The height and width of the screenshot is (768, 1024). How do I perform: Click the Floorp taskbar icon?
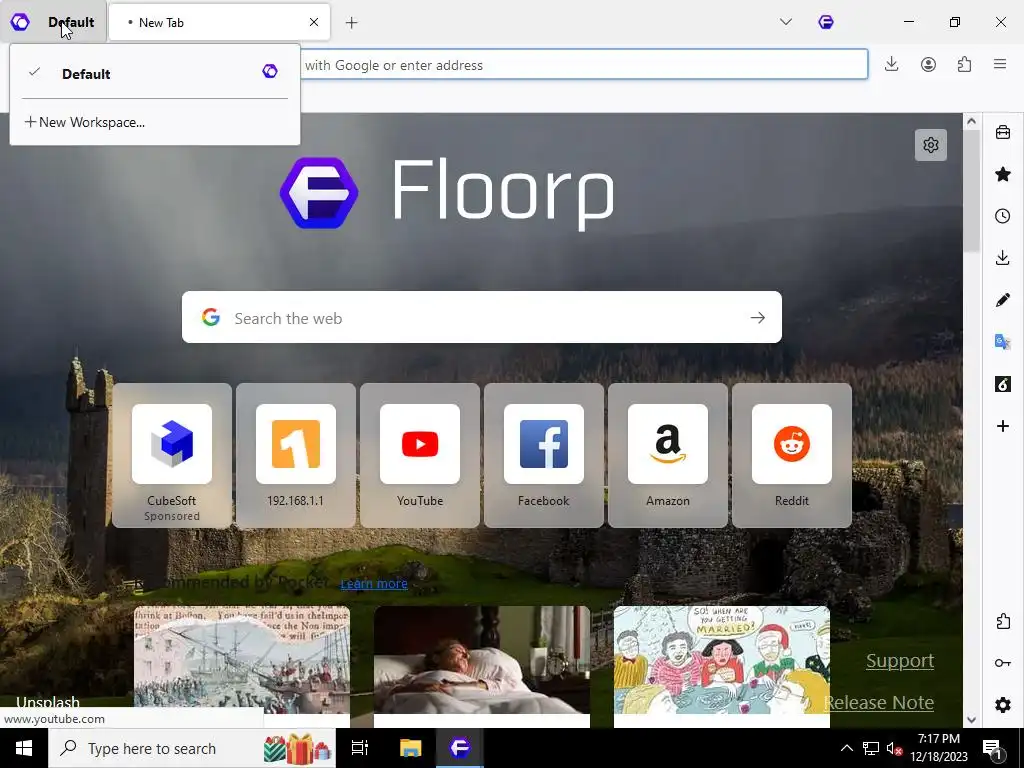click(460, 748)
